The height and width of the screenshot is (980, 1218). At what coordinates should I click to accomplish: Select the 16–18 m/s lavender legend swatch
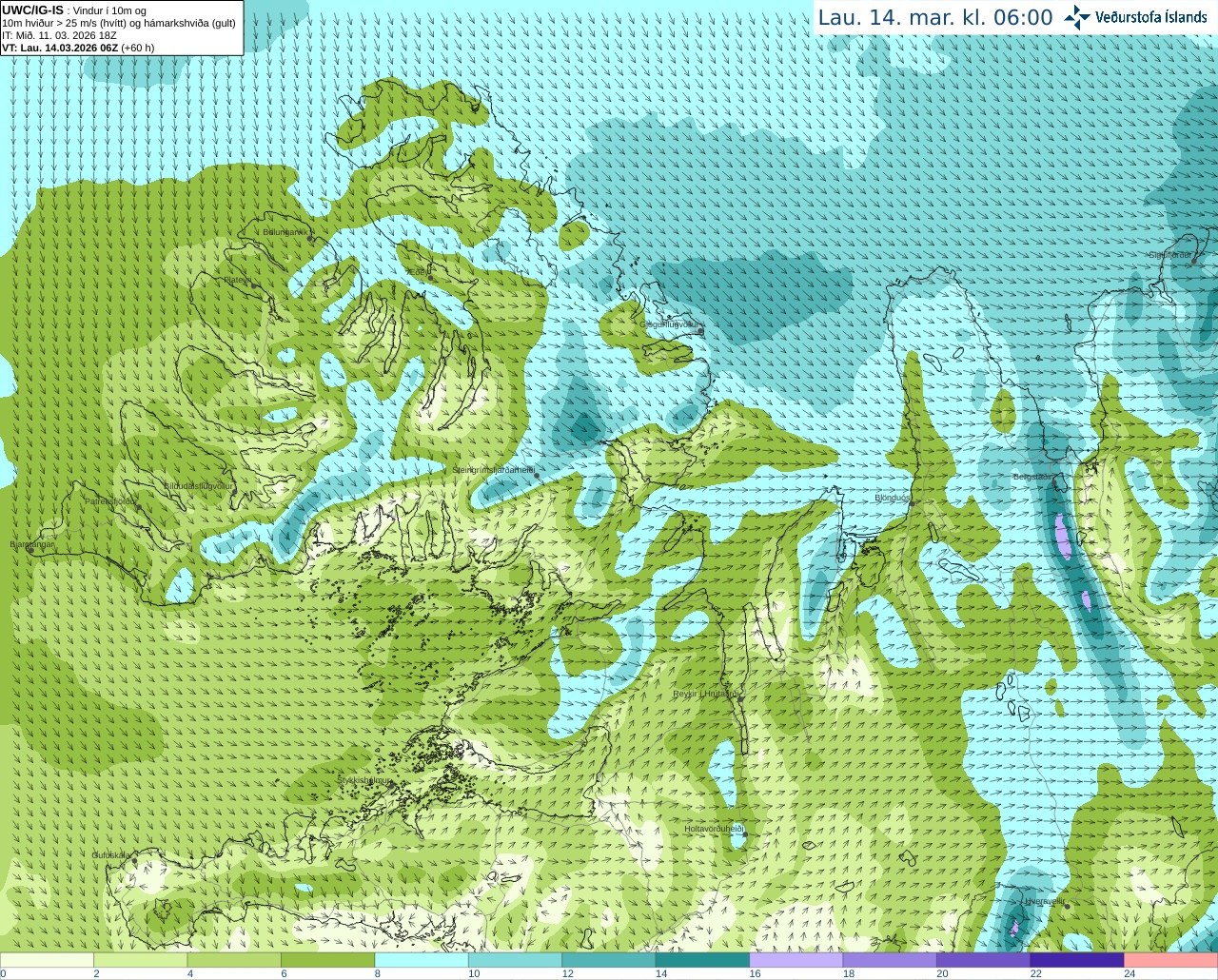click(x=796, y=960)
